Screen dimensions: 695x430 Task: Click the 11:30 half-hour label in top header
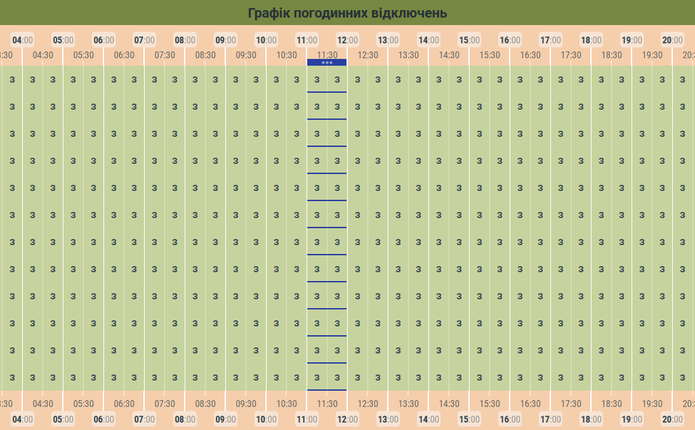[327, 55]
